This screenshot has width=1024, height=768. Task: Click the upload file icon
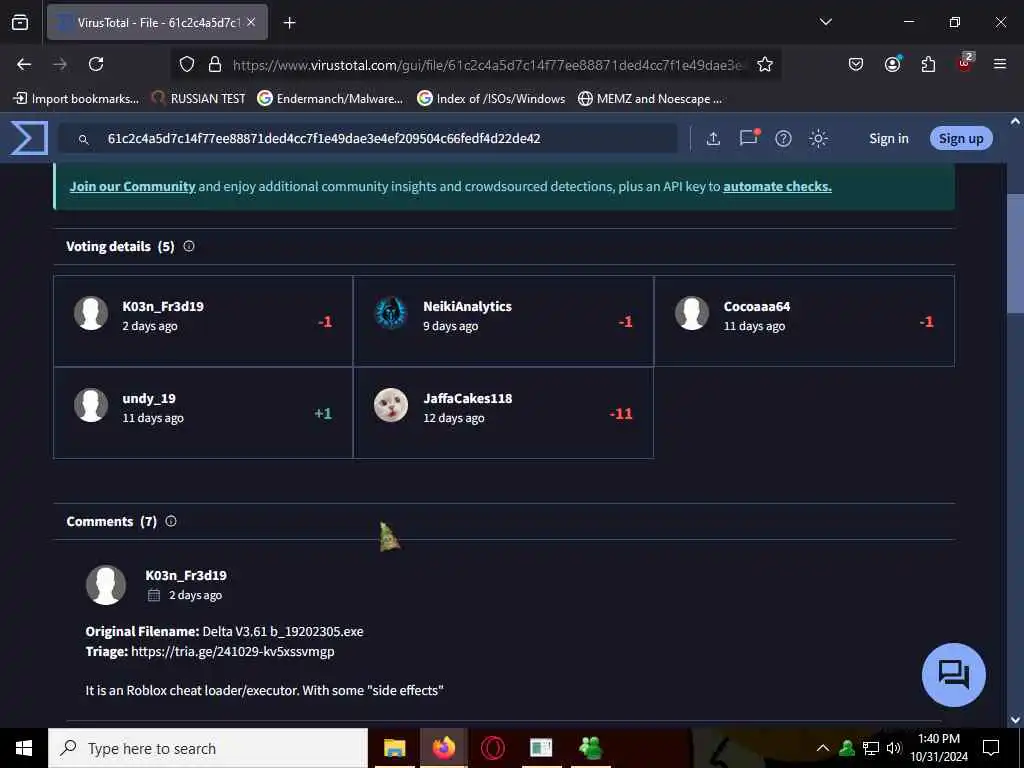coord(713,138)
